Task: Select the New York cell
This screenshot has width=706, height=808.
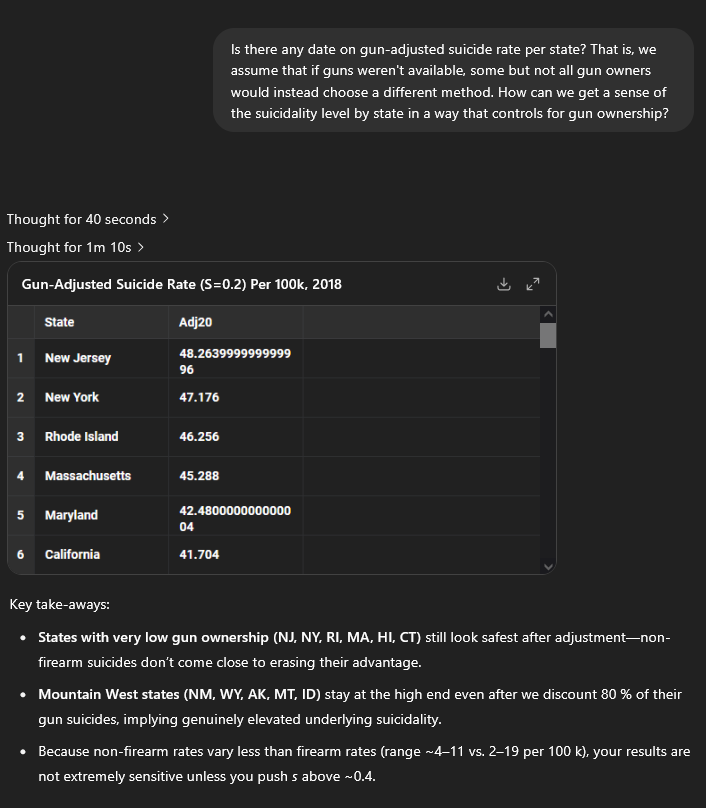Action: [71, 397]
